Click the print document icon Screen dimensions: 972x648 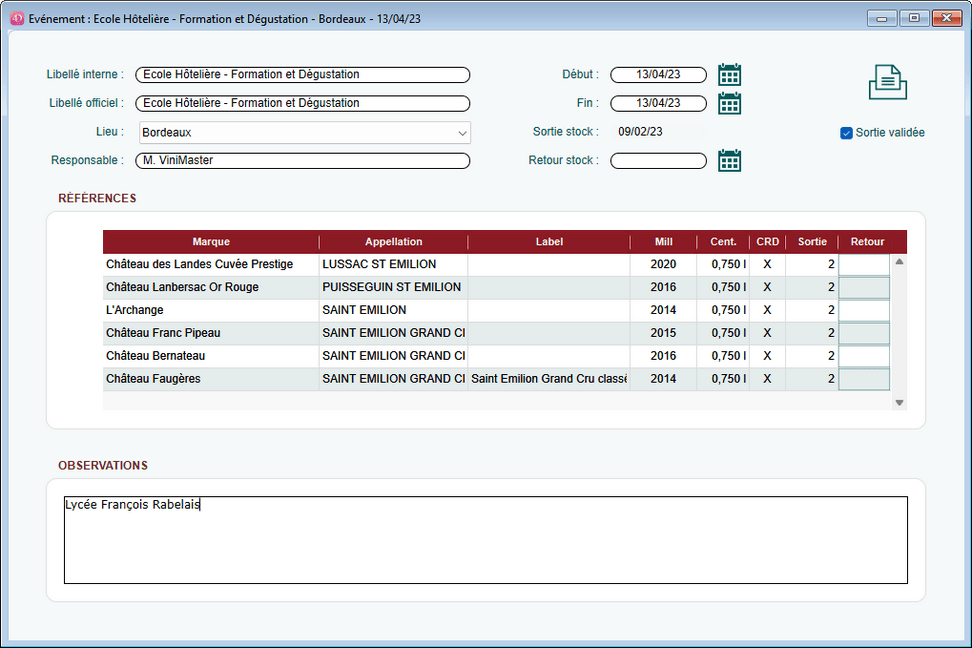[x=887, y=82]
